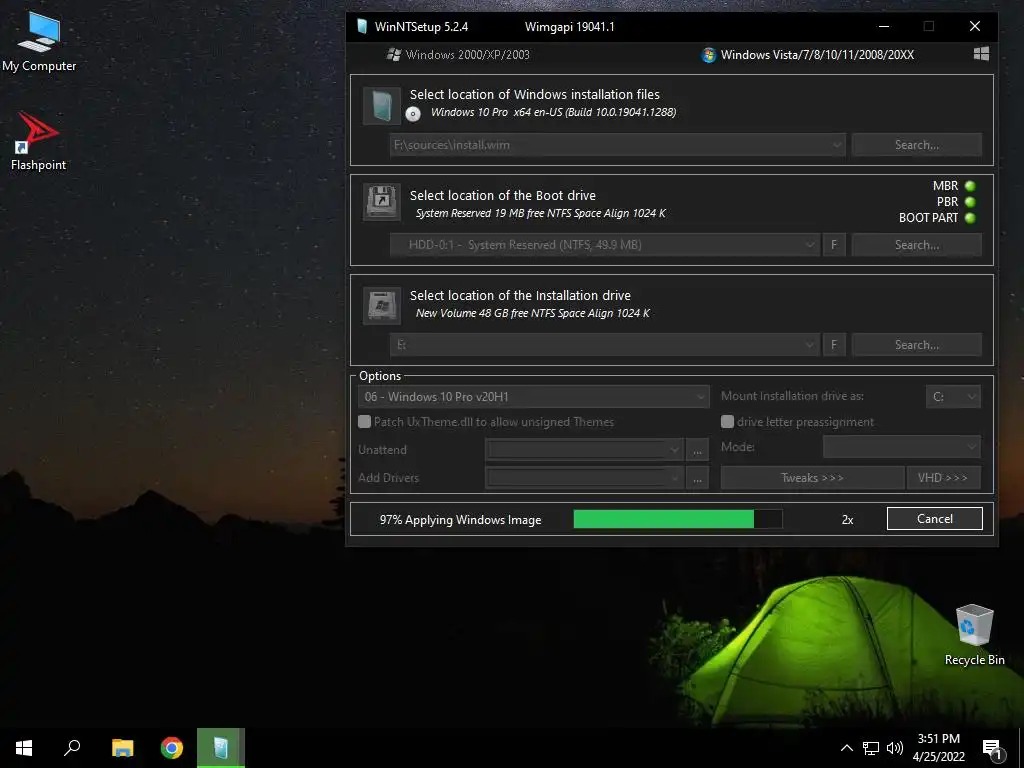Viewport: 1024px width, 768px height.
Task: Click System Reserved 19 MB free info text
Action: (x=541, y=213)
